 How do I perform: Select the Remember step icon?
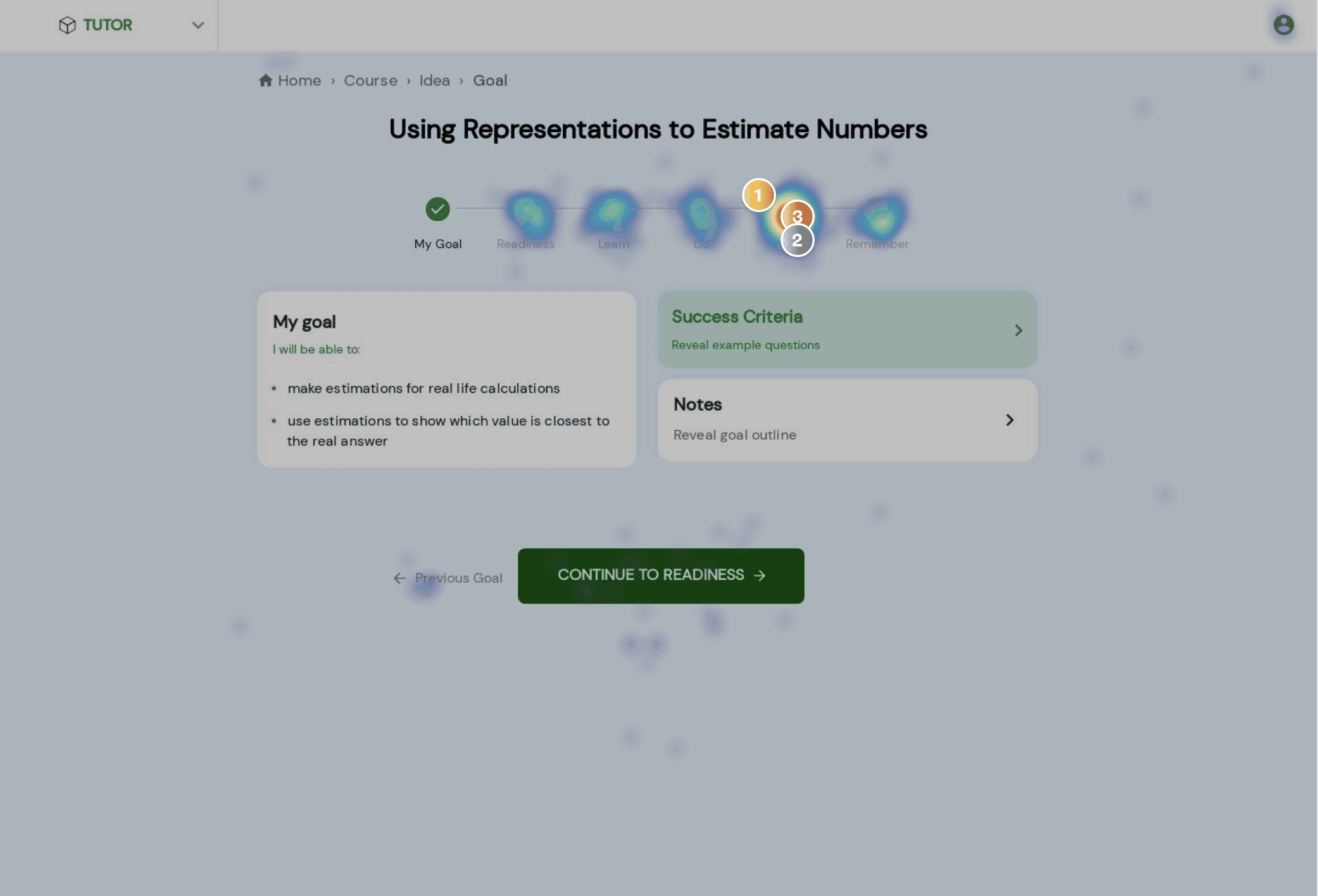click(877, 209)
